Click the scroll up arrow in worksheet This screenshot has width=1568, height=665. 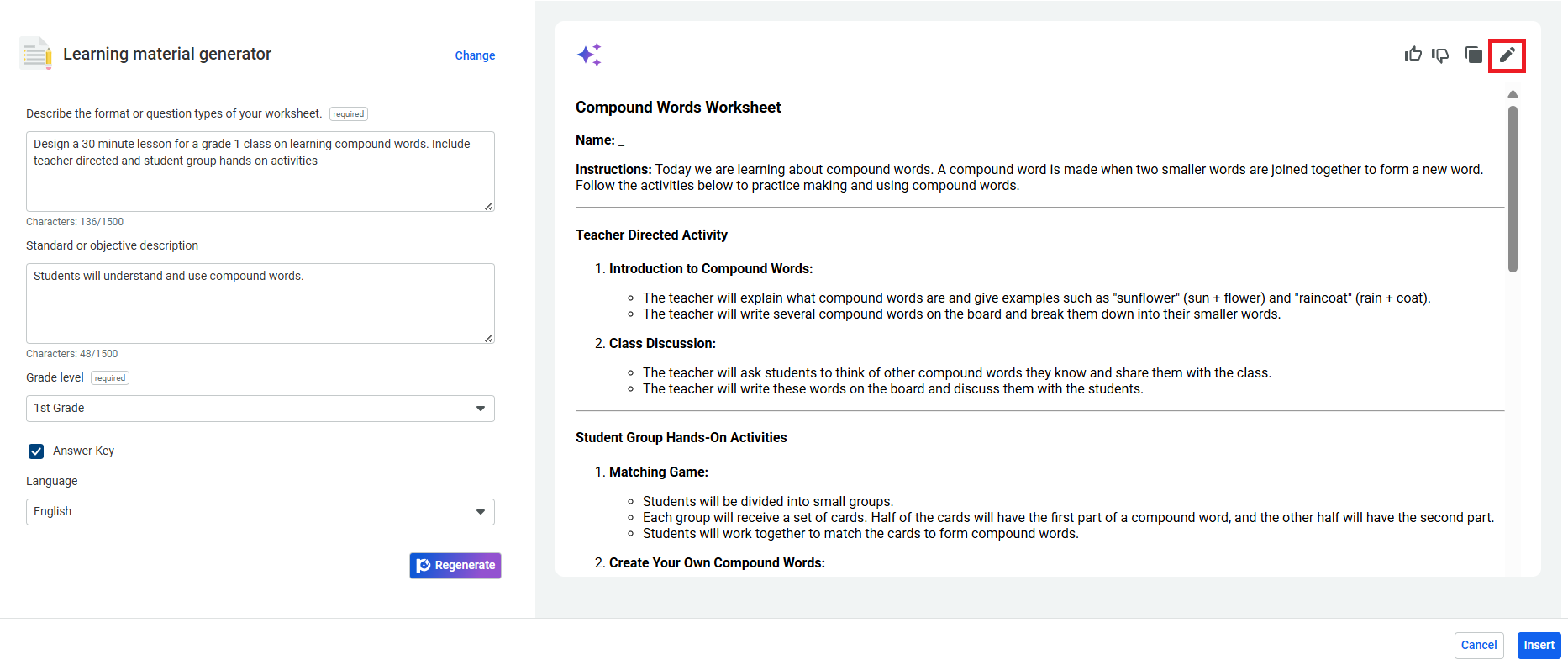point(1513,94)
